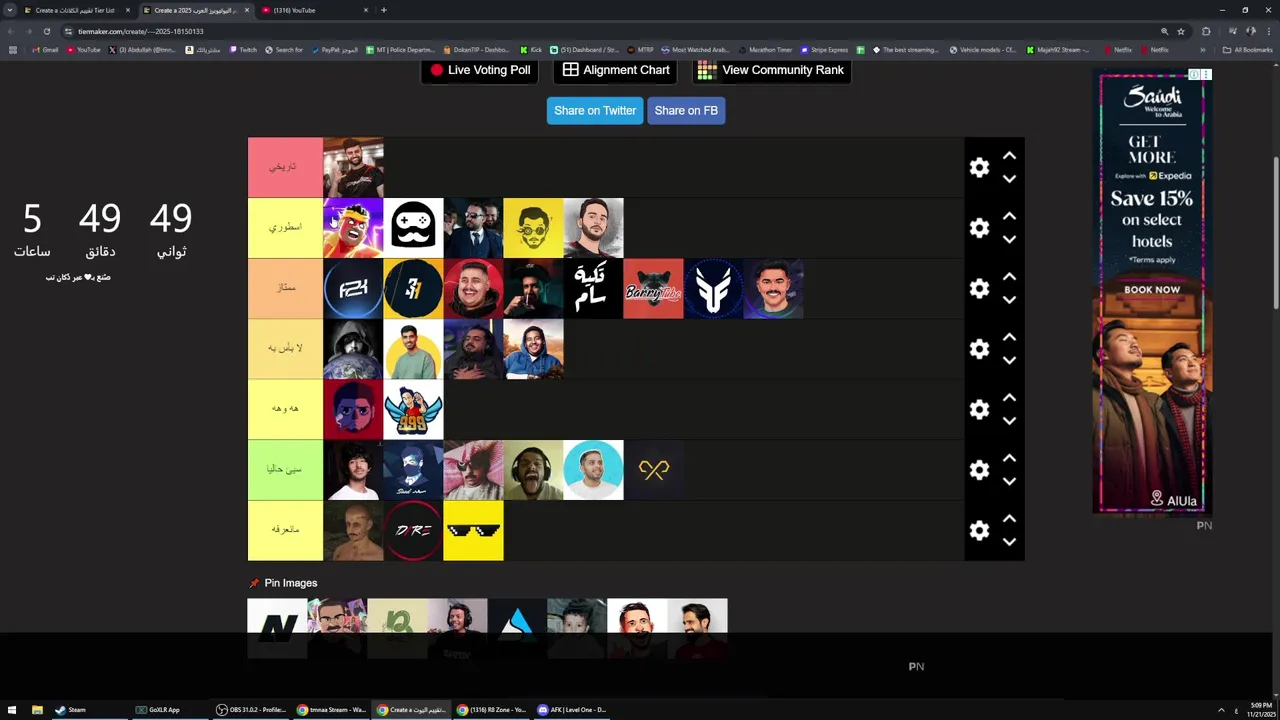
Task: Open the settings gear for the مااعرفه tier
Action: click(x=979, y=530)
